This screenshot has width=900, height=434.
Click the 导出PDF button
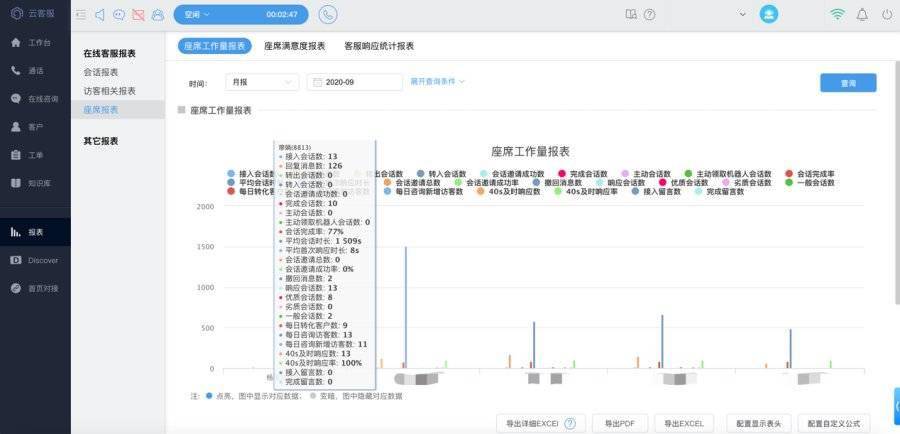tap(620, 424)
